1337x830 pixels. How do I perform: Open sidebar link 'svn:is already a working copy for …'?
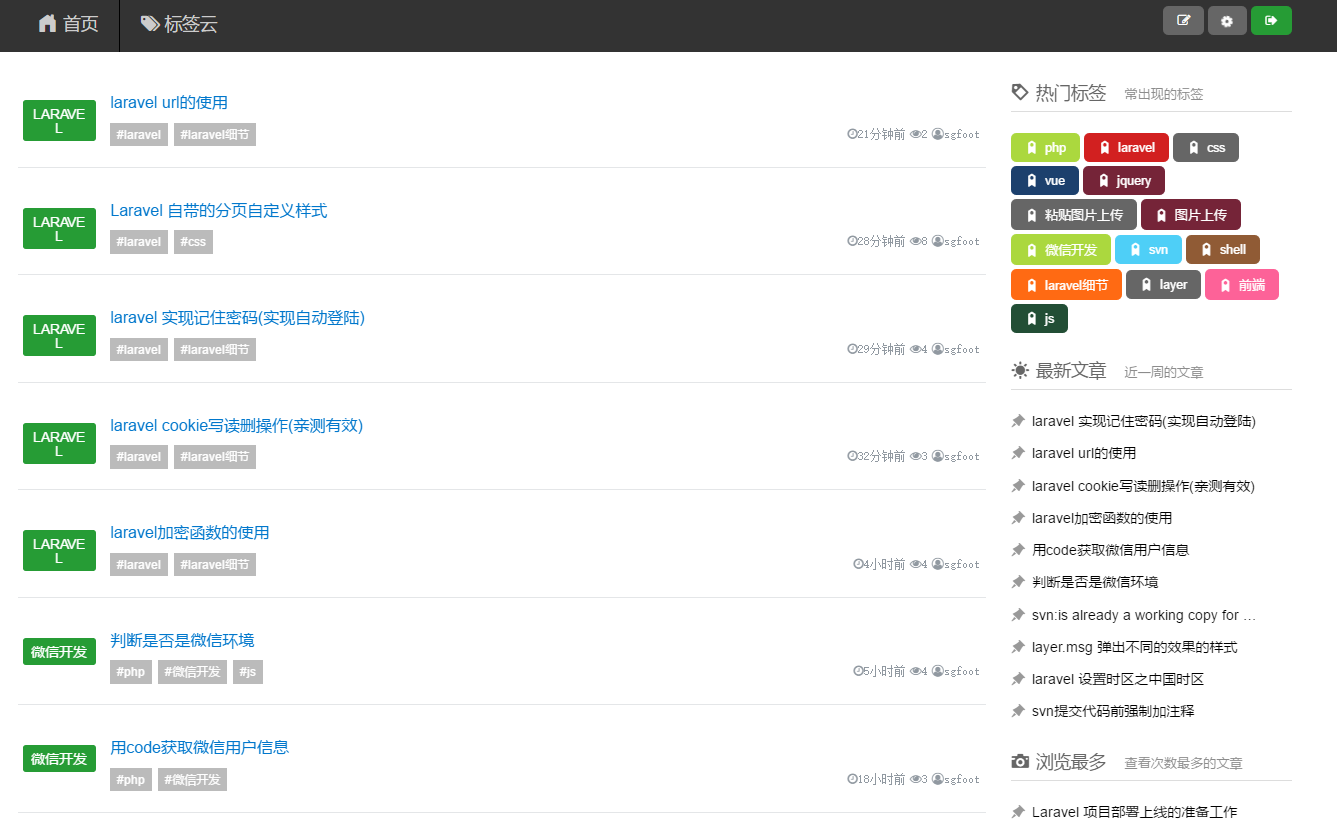click(1144, 615)
